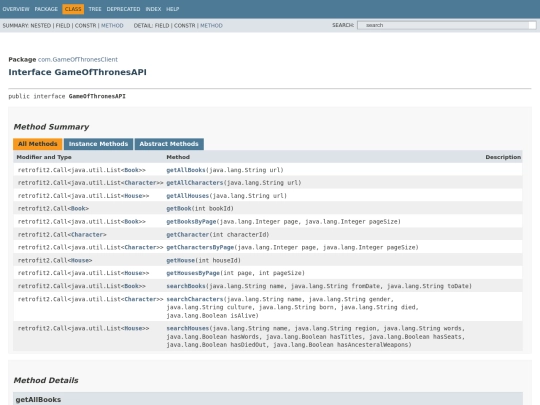Viewport: 540px width, 405px height.
Task: Open searchBooks method link
Action: click(x=186, y=286)
